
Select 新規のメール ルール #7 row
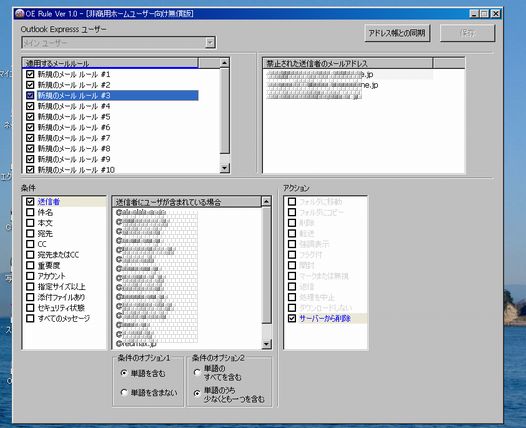(x=74, y=138)
